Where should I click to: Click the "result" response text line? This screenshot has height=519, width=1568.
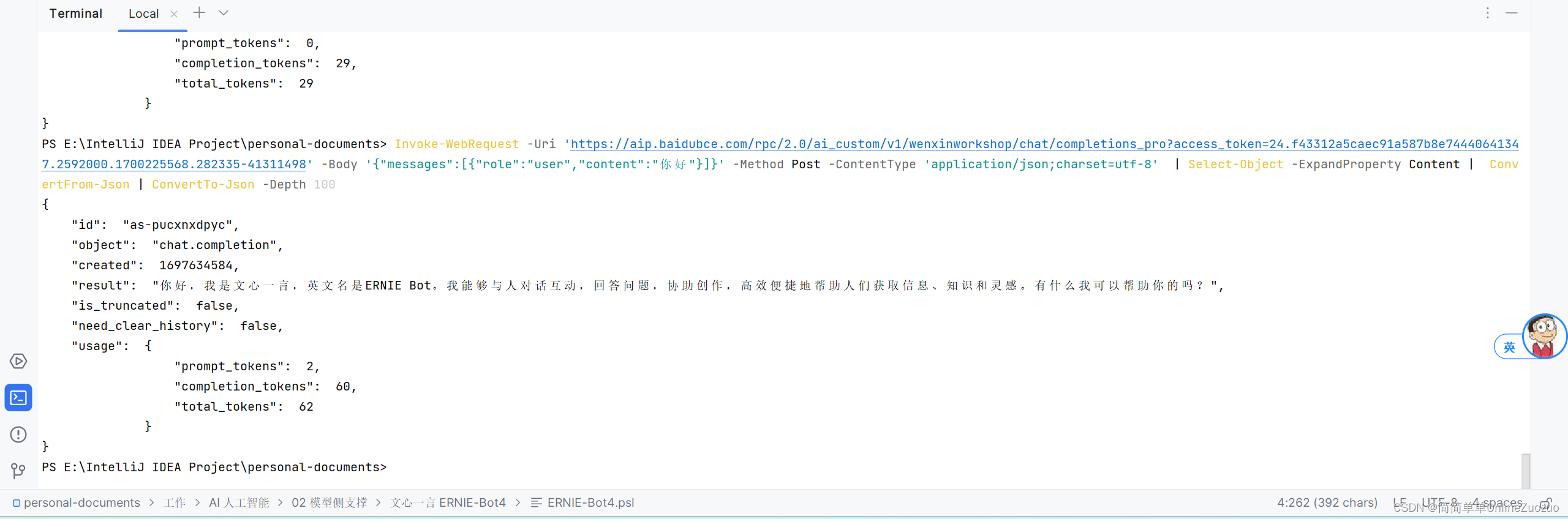(x=647, y=285)
